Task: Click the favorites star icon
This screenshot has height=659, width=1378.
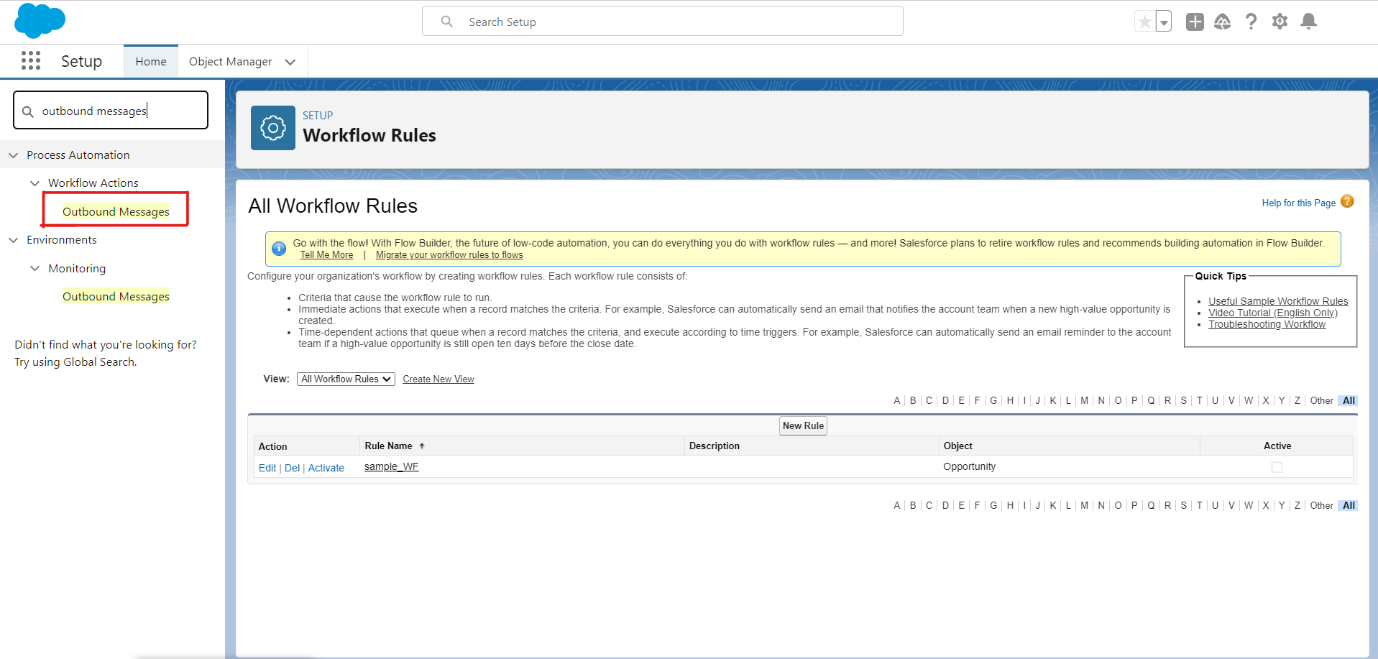Action: pos(1145,22)
